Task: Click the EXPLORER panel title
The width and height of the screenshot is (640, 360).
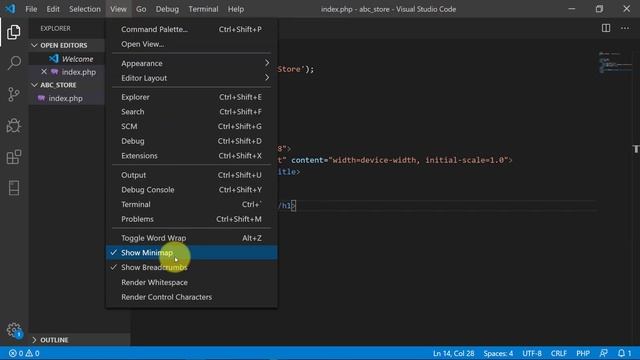Action: 55,28
